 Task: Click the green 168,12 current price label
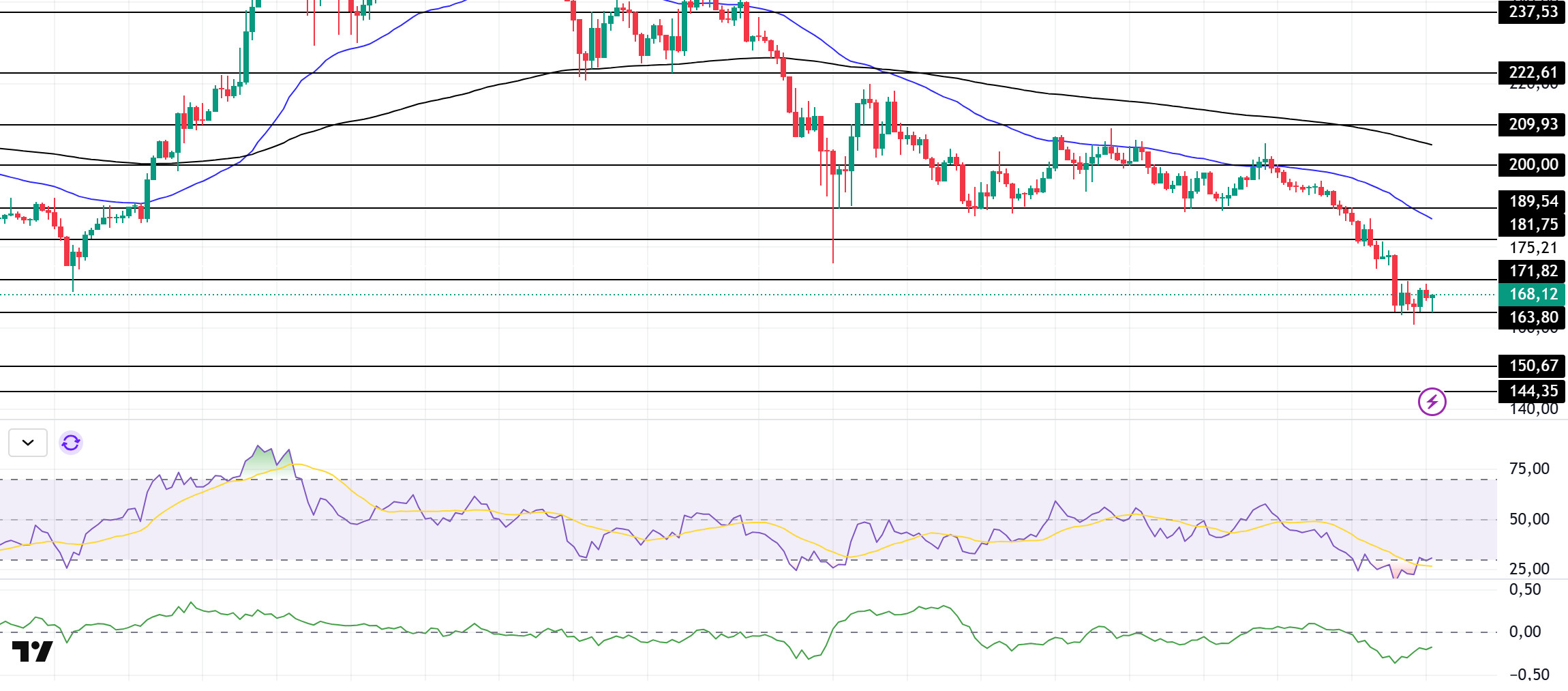pos(1532,294)
